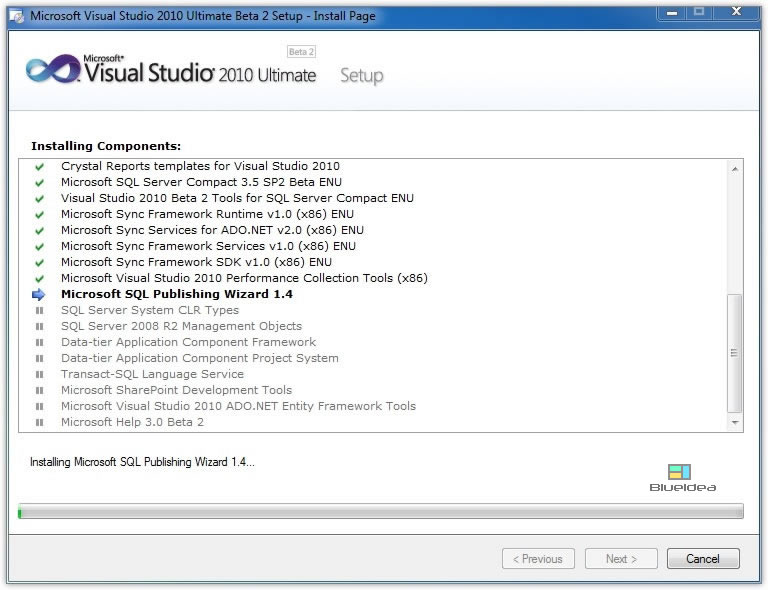This screenshot has width=768, height=590.
Task: Click the component list scroll down arrow
Action: tap(735, 422)
